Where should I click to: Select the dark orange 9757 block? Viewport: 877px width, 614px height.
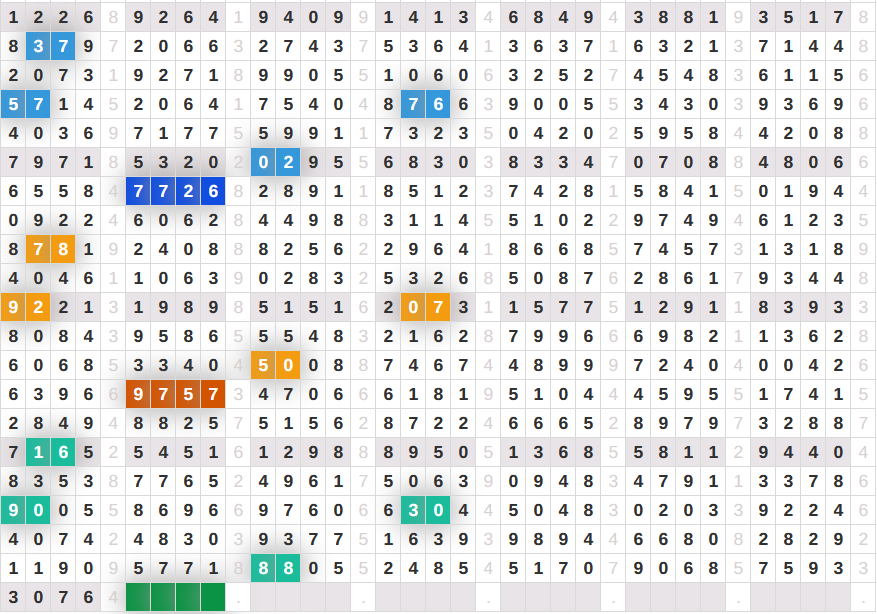coord(175,394)
